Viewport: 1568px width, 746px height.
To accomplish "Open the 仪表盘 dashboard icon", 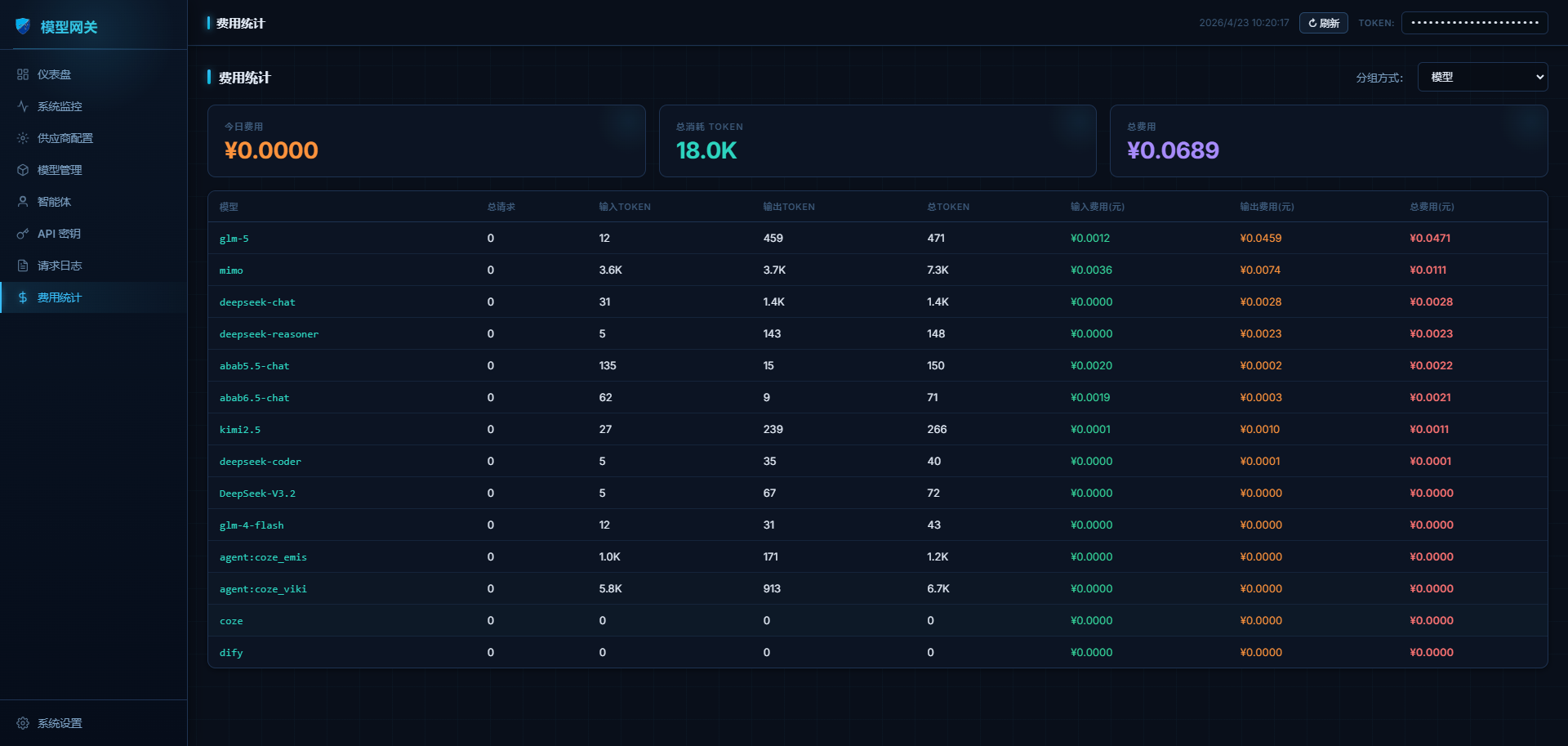I will pos(23,74).
